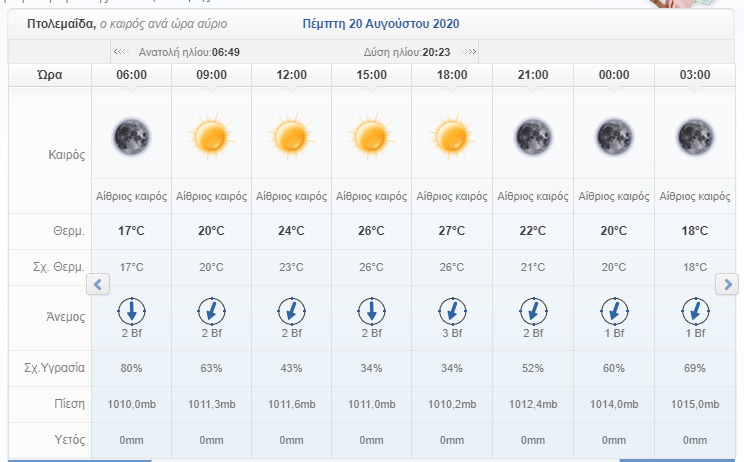The height and width of the screenshot is (462, 744).
Task: Click the wind direction icon at 06:00
Action: tap(131, 310)
